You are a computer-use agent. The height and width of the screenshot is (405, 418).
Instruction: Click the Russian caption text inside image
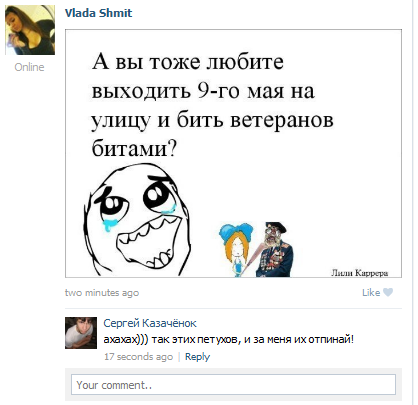pyautogui.click(x=212, y=104)
